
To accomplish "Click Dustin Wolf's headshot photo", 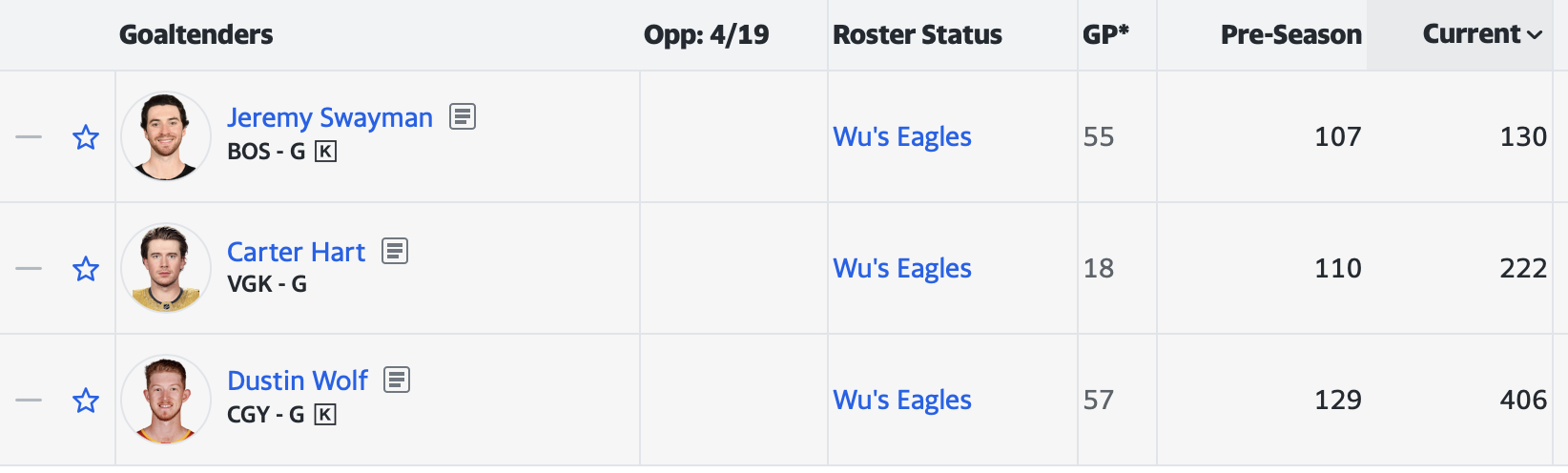I will [166, 400].
